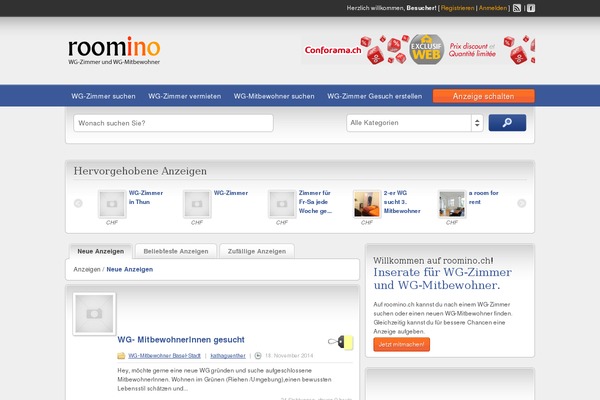Image resolution: width=600 pixels, height=400 pixels.
Task: Switch to Beliebteste Anzeigen tab
Action: pos(176,251)
